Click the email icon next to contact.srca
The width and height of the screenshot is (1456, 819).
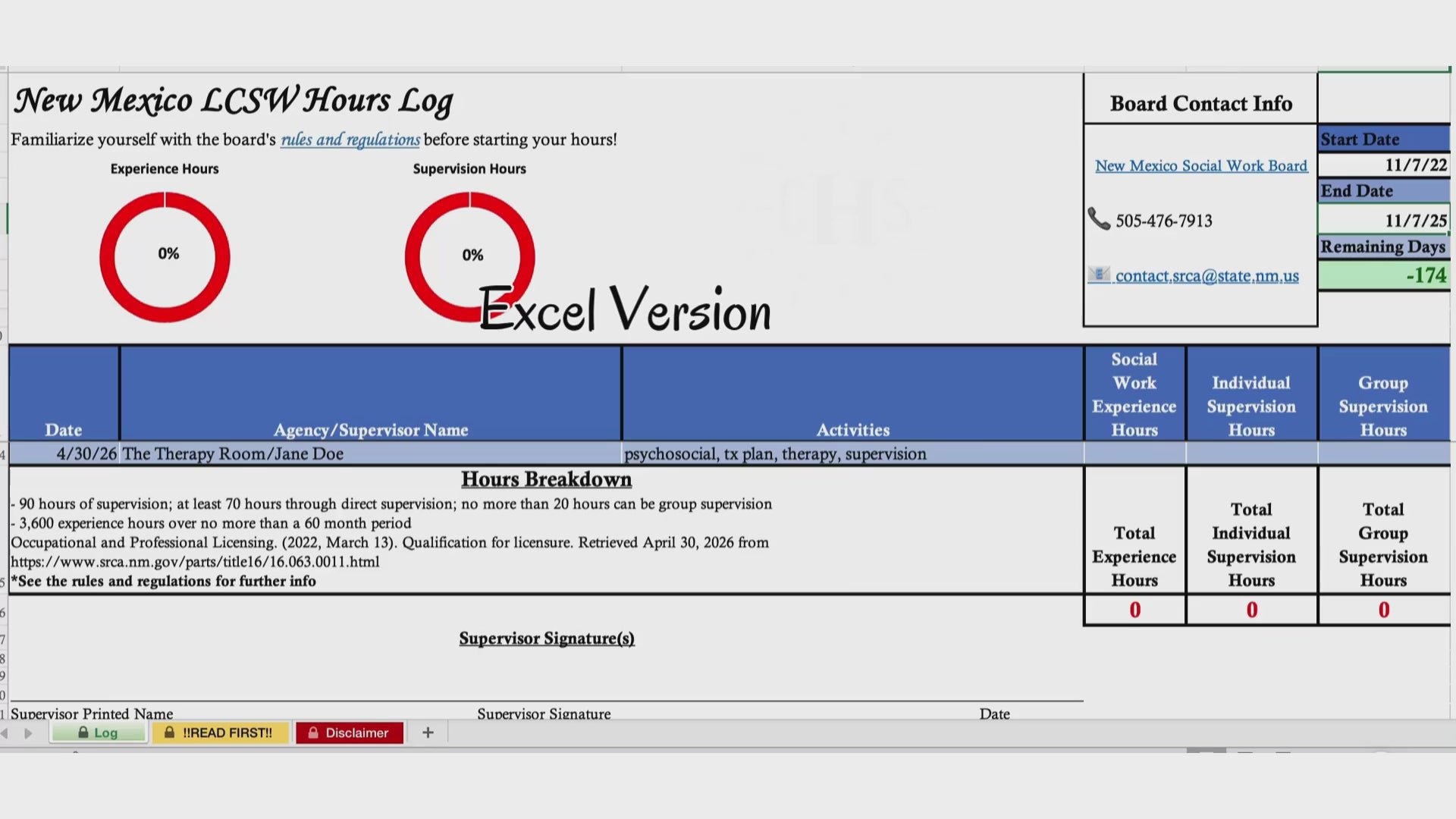point(1099,275)
